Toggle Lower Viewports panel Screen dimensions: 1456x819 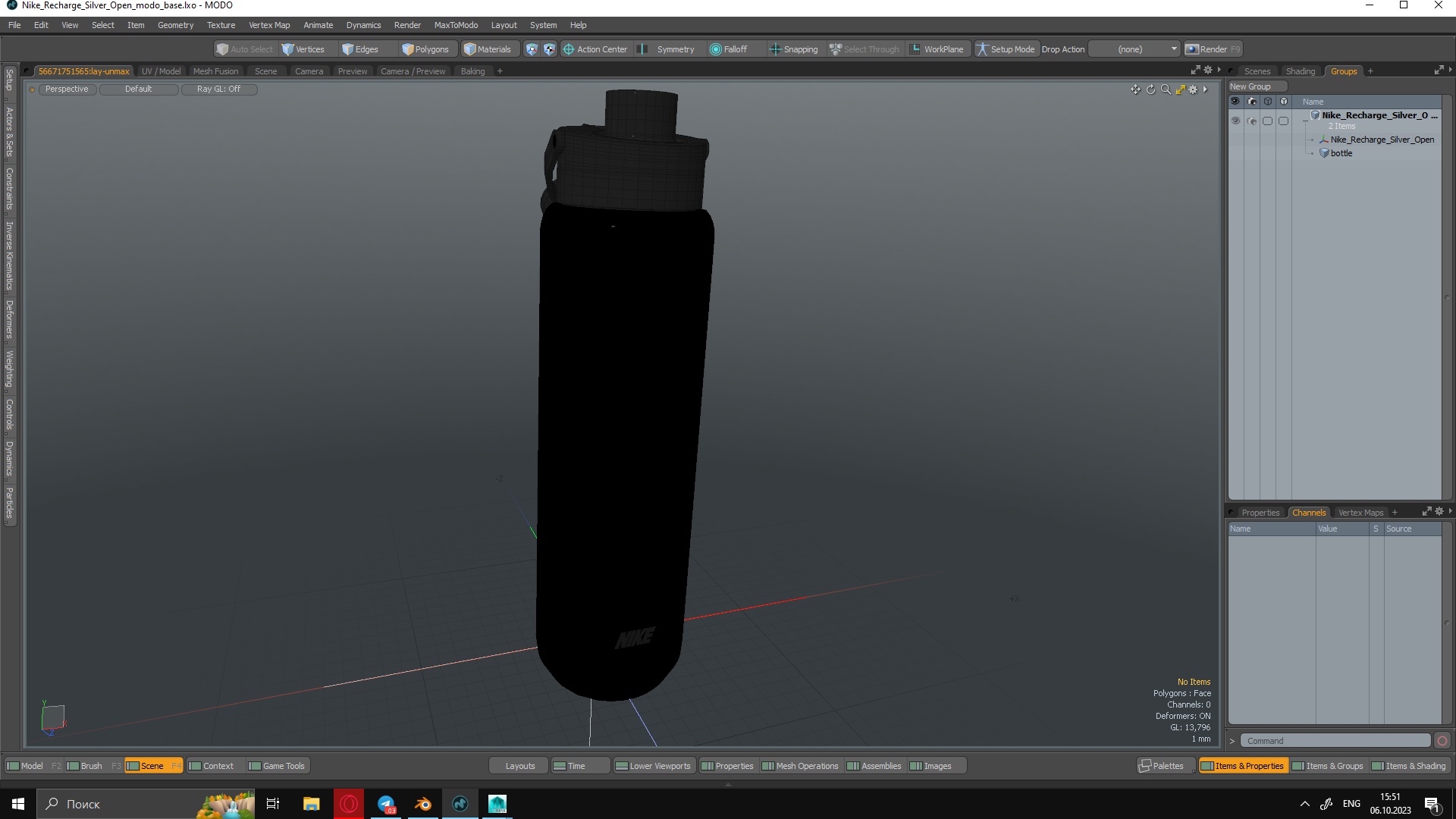pyautogui.click(x=654, y=766)
